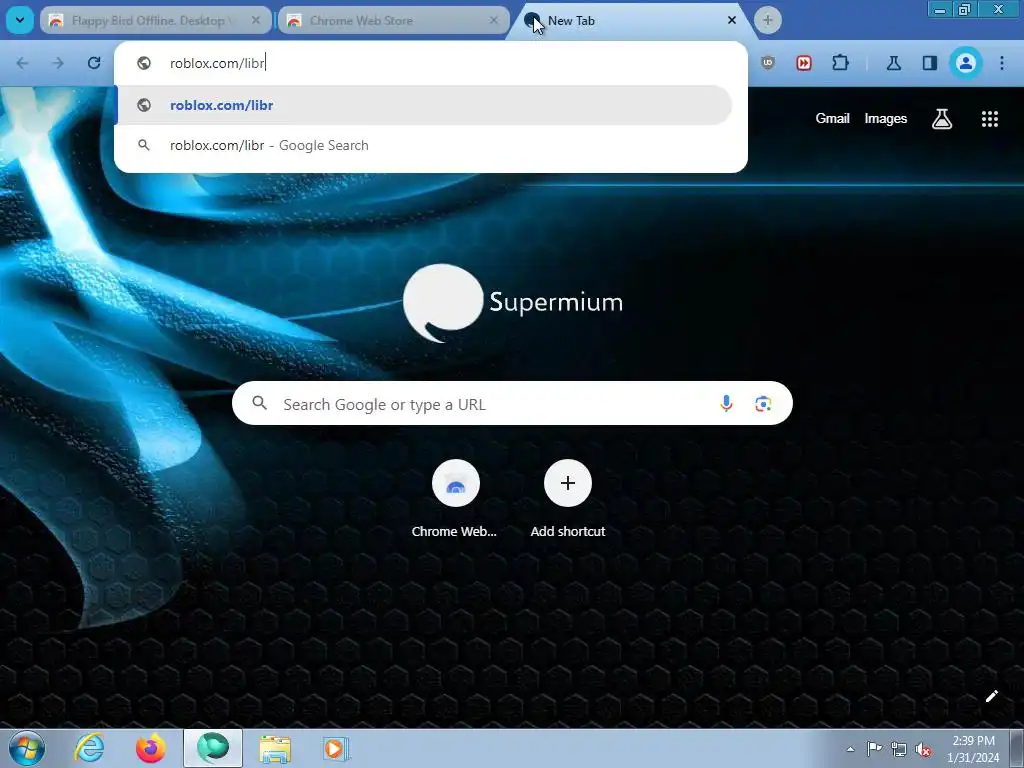The width and height of the screenshot is (1024, 768).
Task: Open Windows Explorer folder from taskbar
Action: point(275,748)
